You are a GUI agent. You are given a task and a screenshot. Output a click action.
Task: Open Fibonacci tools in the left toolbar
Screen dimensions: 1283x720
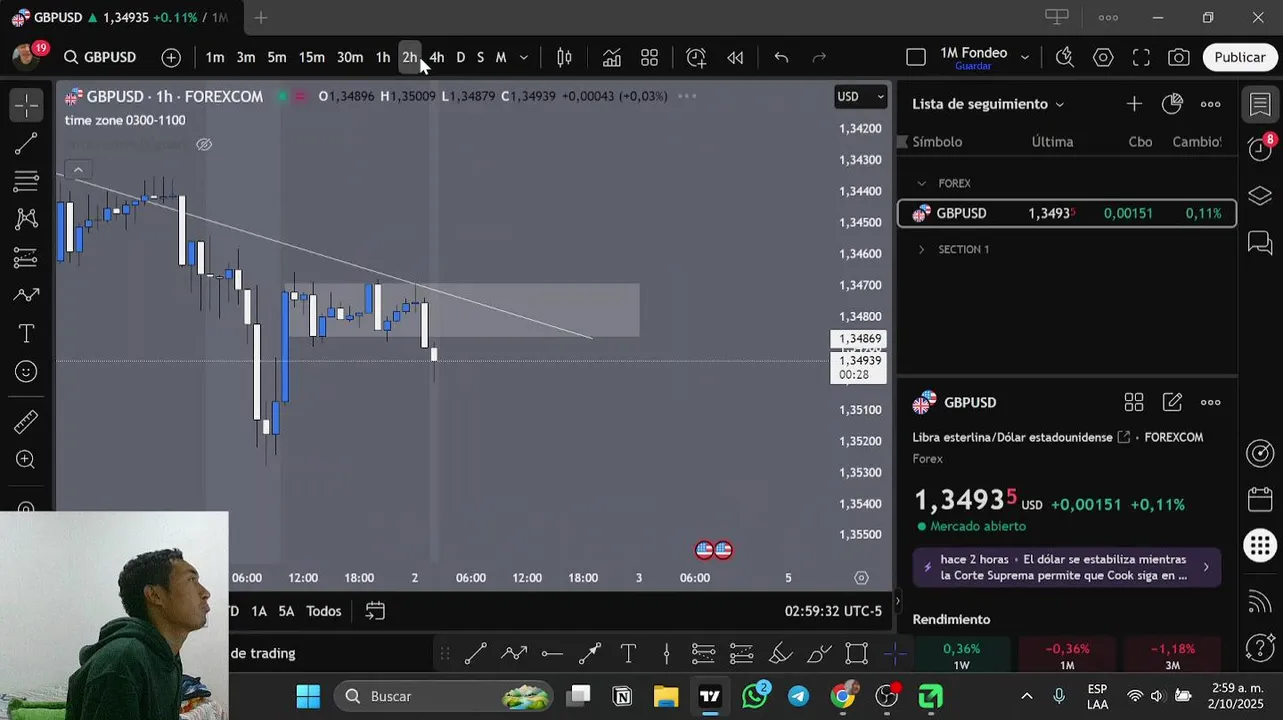27,181
